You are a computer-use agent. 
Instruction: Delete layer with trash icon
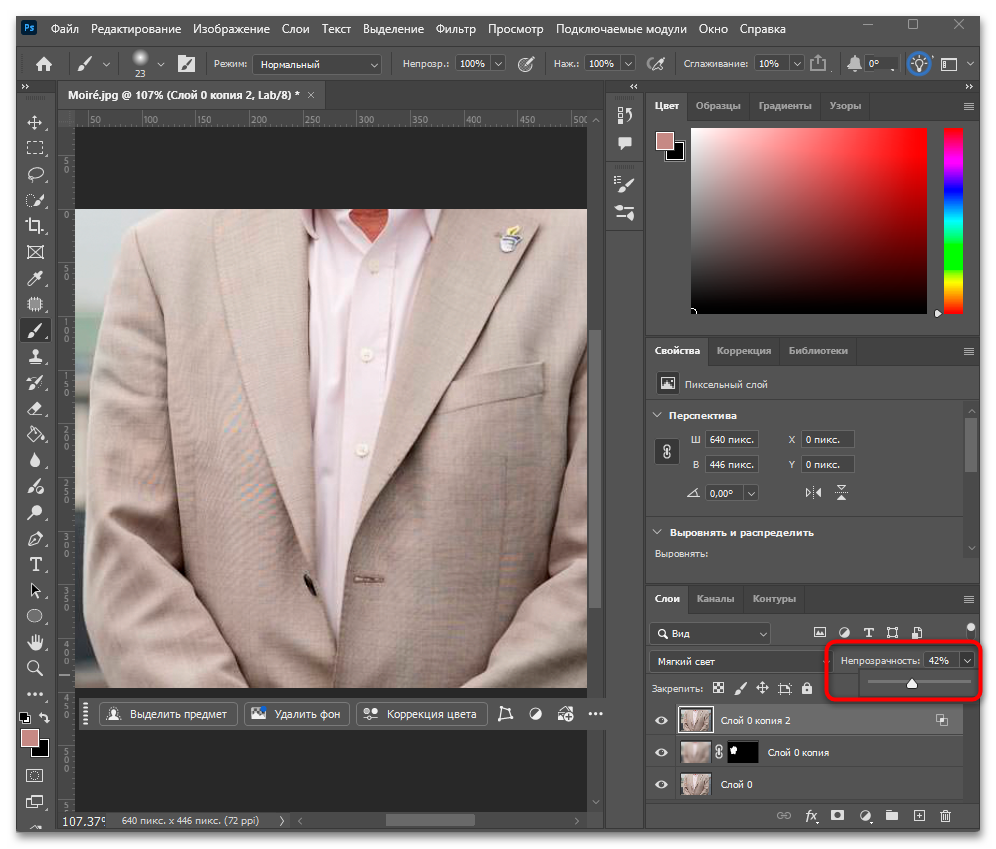(x=946, y=816)
